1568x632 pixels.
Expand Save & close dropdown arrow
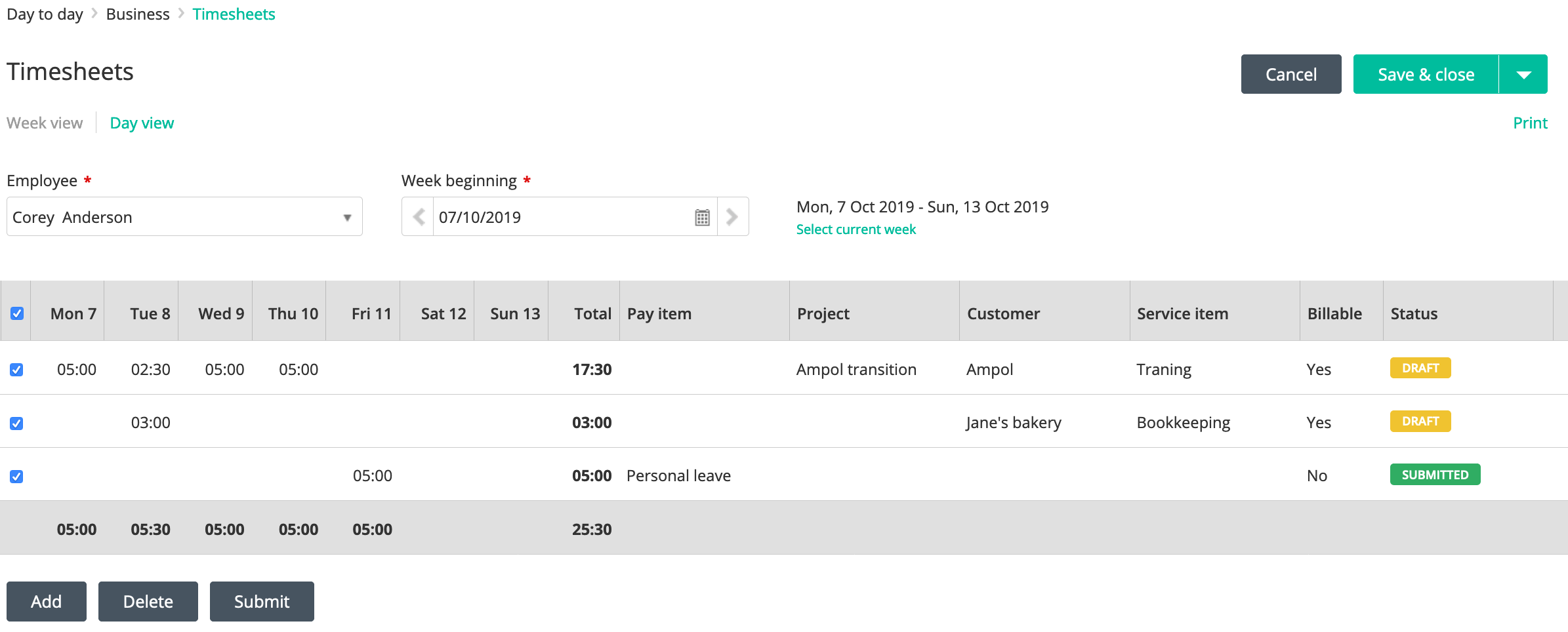(1523, 74)
